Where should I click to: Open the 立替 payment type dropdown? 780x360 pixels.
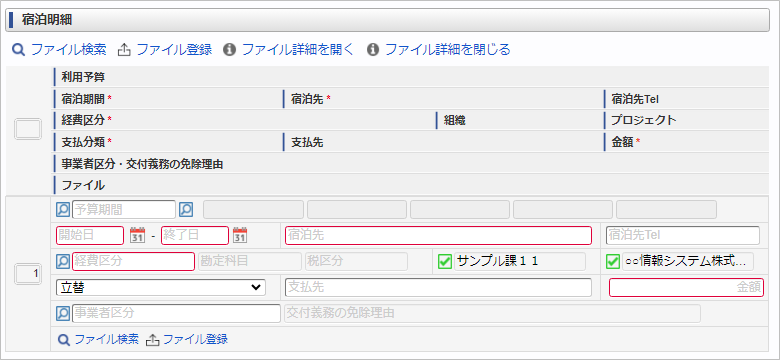(x=161, y=287)
